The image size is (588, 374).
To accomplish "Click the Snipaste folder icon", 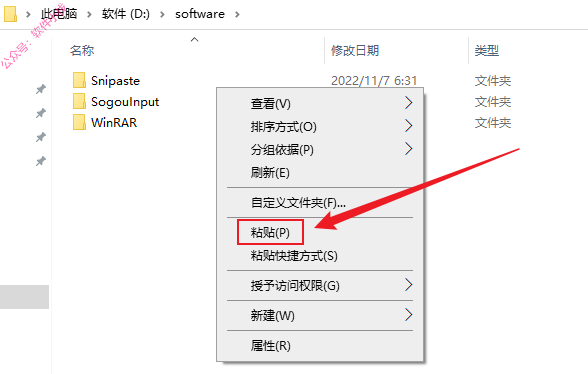I will (x=79, y=80).
